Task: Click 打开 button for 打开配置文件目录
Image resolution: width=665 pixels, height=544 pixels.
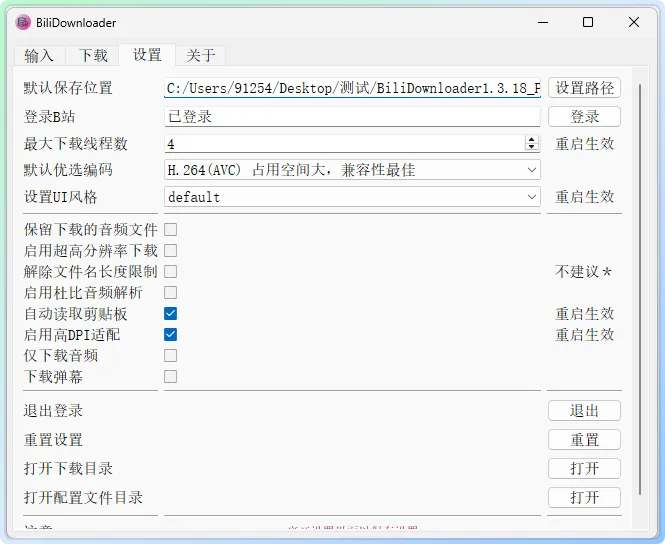Action: point(584,497)
